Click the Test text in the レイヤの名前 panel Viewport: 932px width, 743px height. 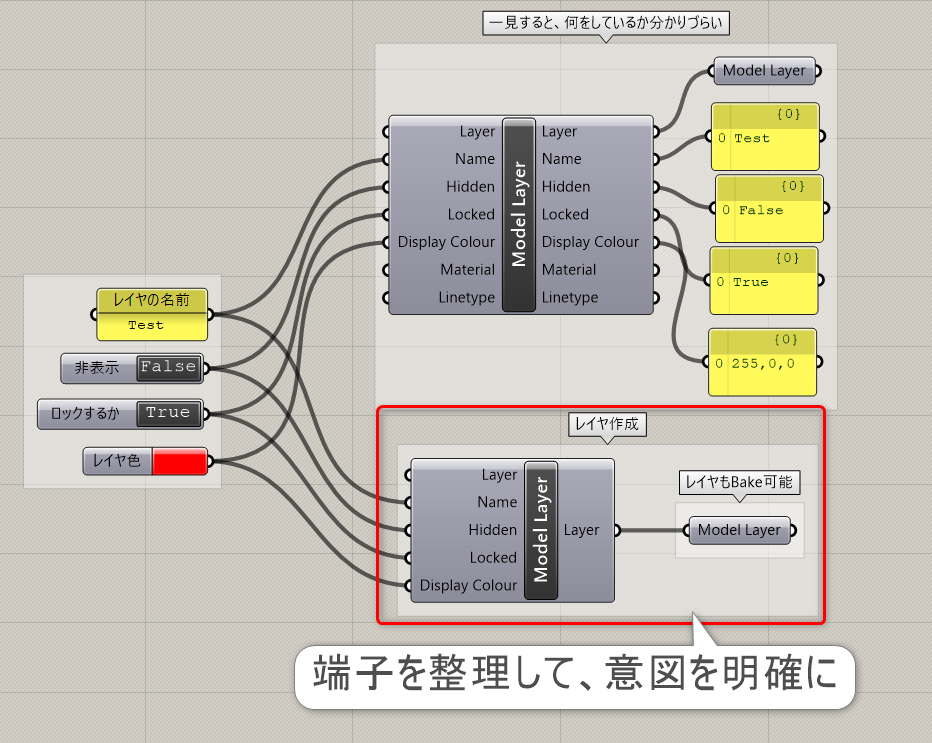click(x=146, y=326)
